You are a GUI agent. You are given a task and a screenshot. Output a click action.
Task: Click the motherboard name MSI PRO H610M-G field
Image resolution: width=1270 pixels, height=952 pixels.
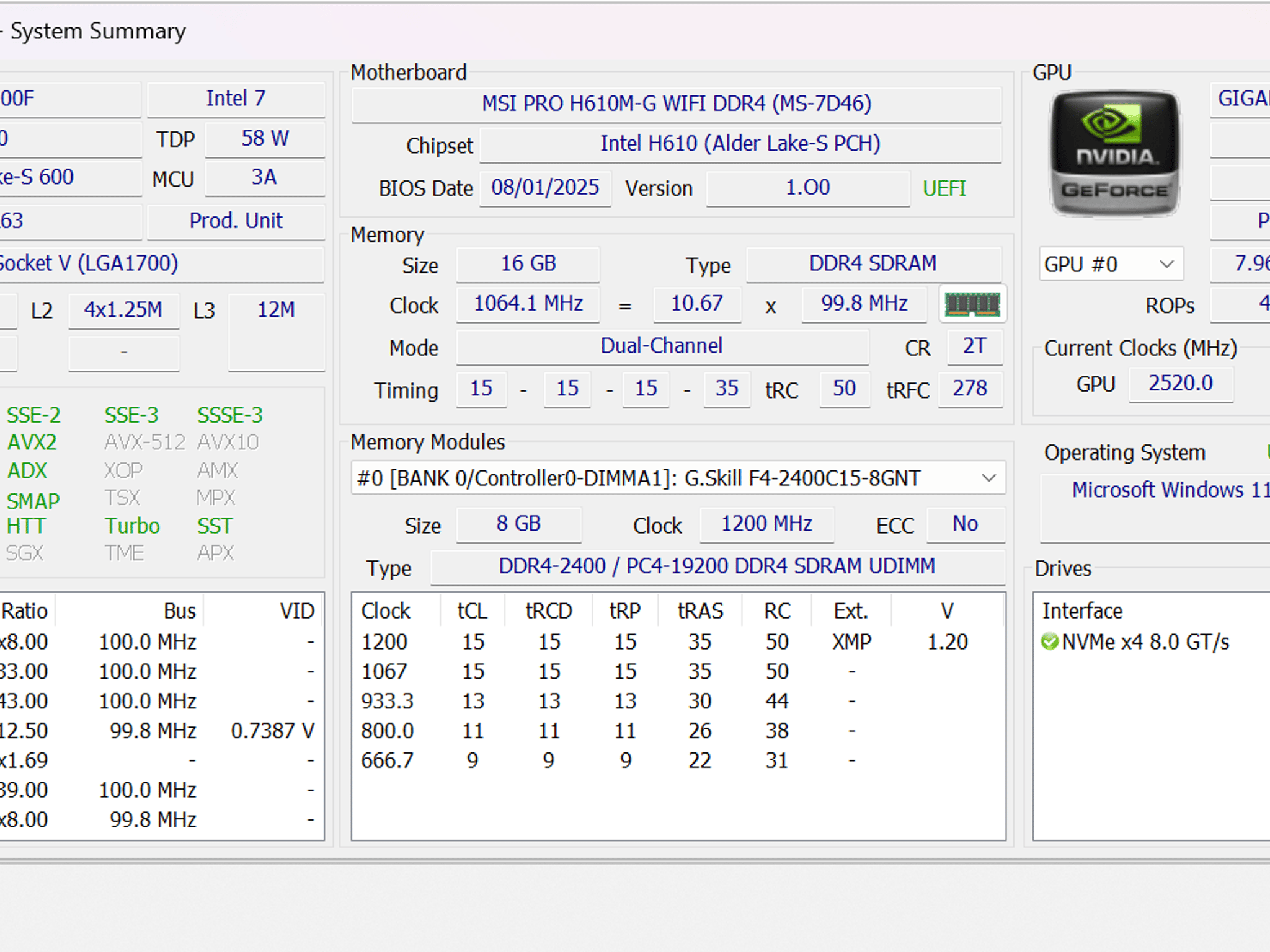[x=677, y=104]
